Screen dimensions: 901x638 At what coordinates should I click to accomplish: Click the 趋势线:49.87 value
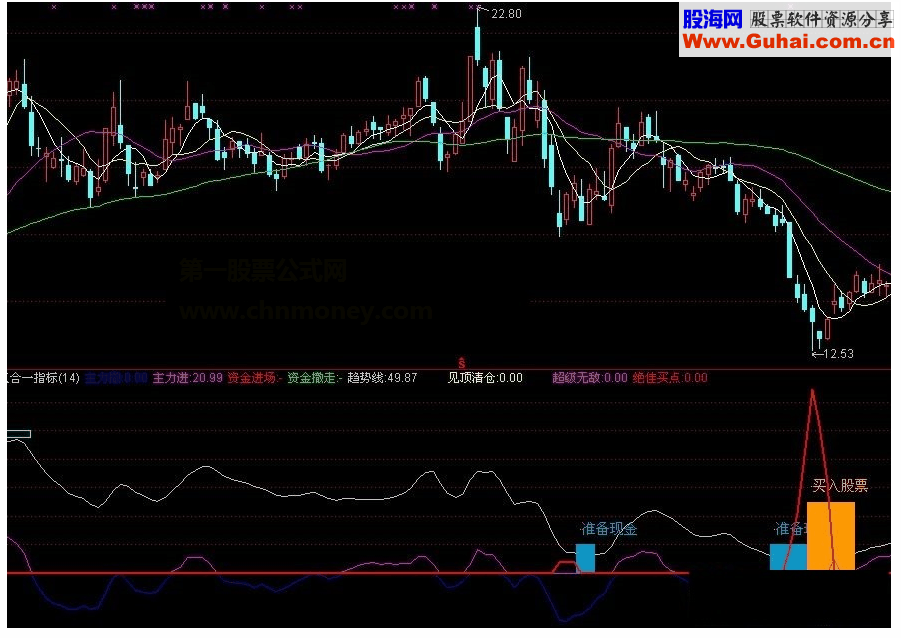(x=382, y=378)
